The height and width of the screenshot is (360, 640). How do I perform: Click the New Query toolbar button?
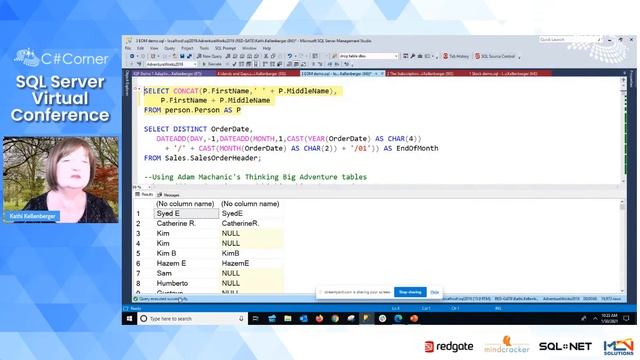point(209,56)
